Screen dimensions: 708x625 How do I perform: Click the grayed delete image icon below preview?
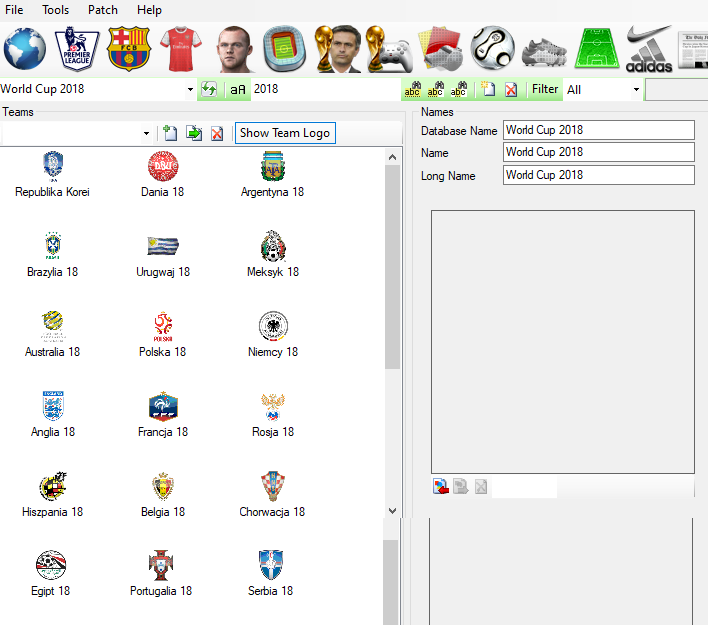pos(481,486)
